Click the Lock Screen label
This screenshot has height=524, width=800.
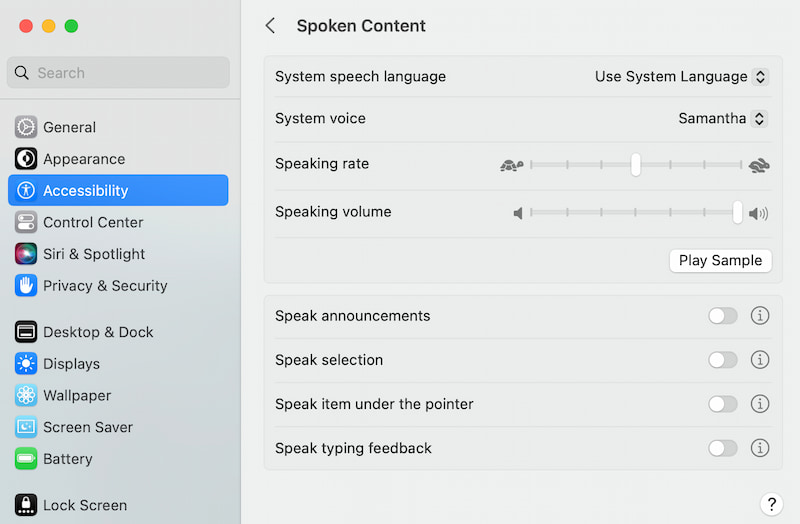85,505
